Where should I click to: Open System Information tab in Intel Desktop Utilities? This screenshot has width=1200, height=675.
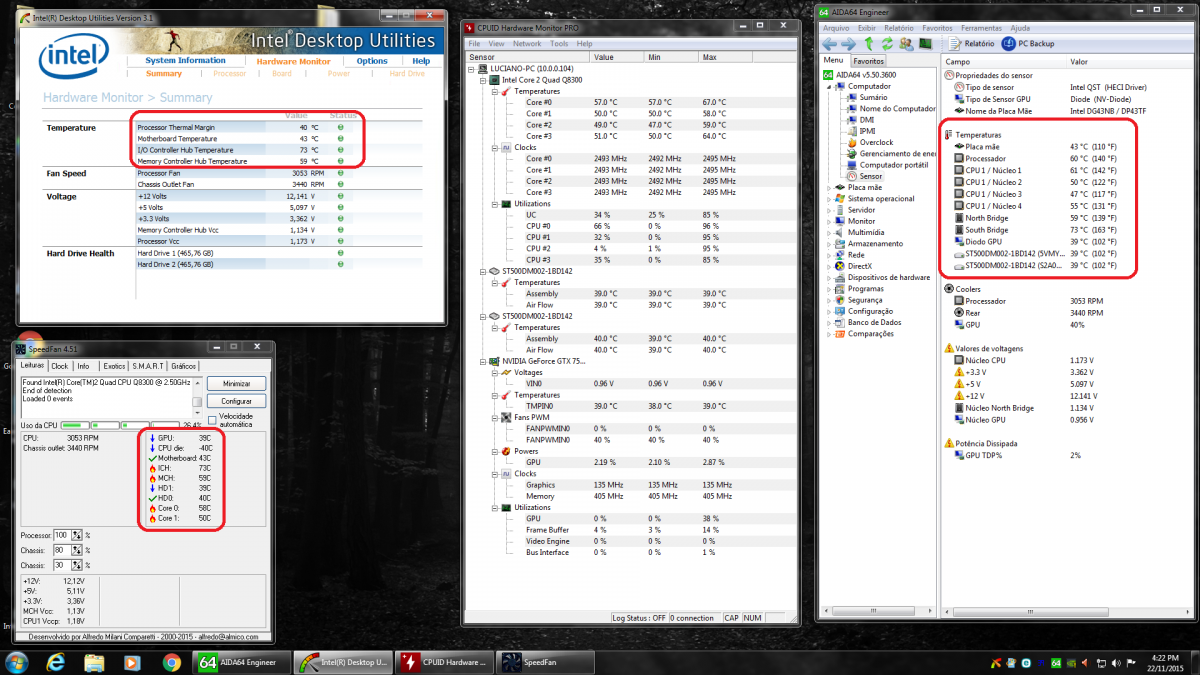(186, 60)
